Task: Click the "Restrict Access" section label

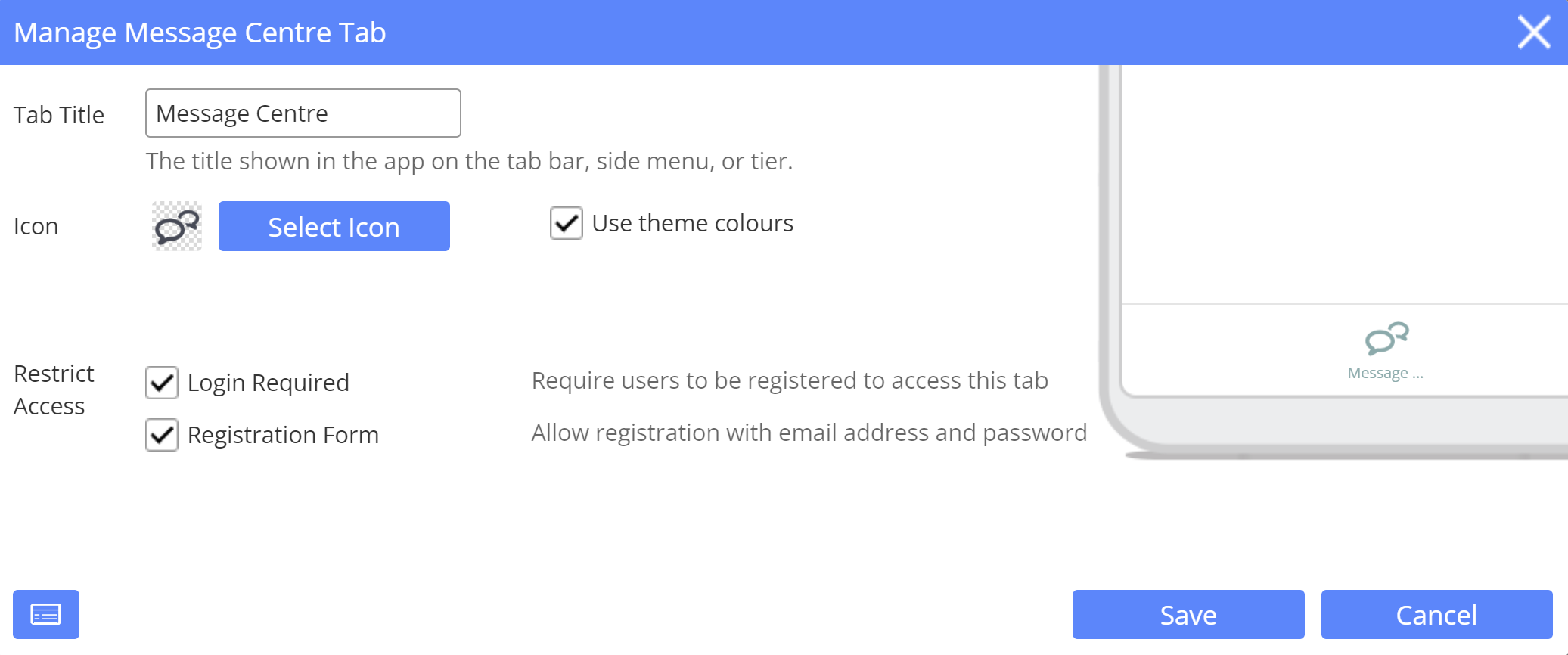Action: [54, 390]
